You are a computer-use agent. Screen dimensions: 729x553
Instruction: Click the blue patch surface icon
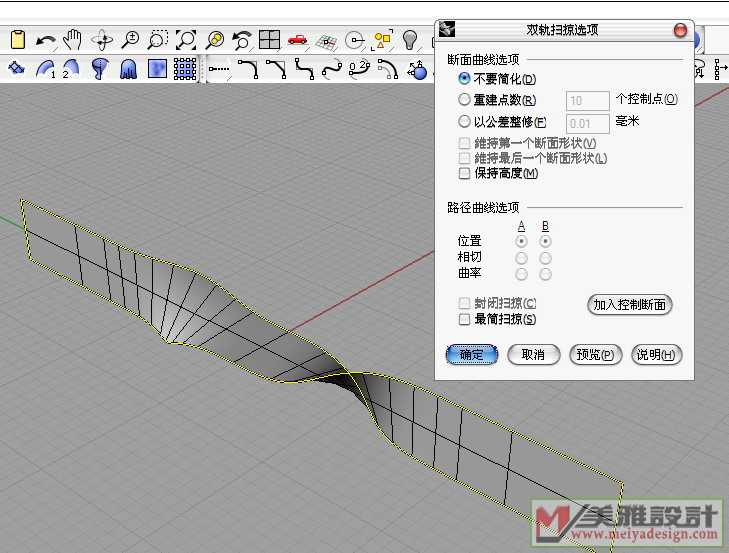coord(157,69)
